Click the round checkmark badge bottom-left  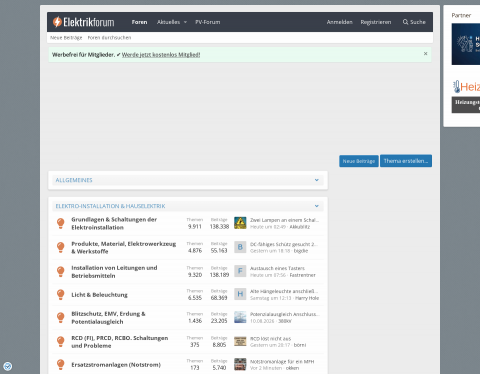pyautogui.click(x=8, y=366)
